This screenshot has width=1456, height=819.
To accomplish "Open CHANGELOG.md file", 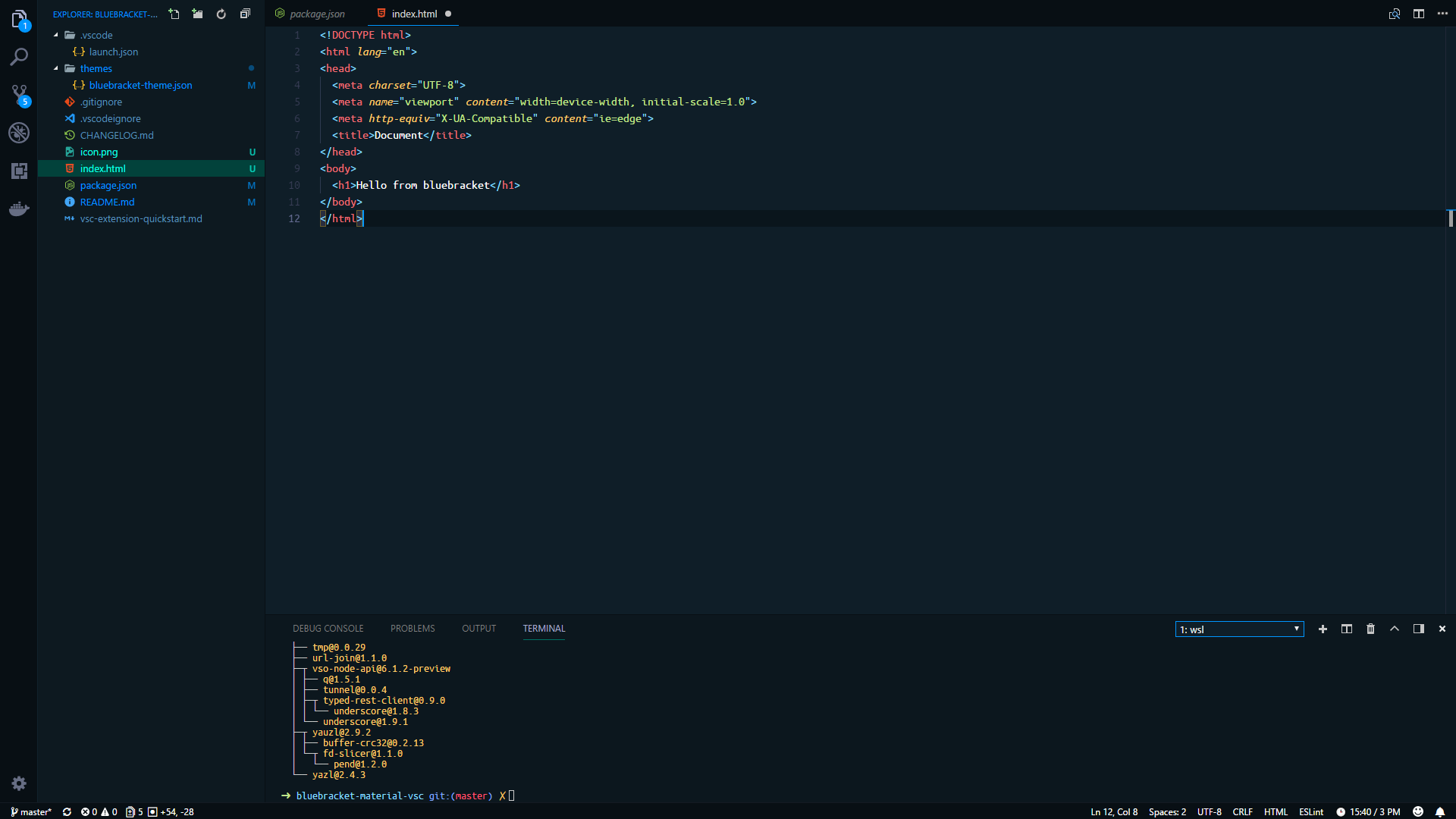I will click(151, 135).
